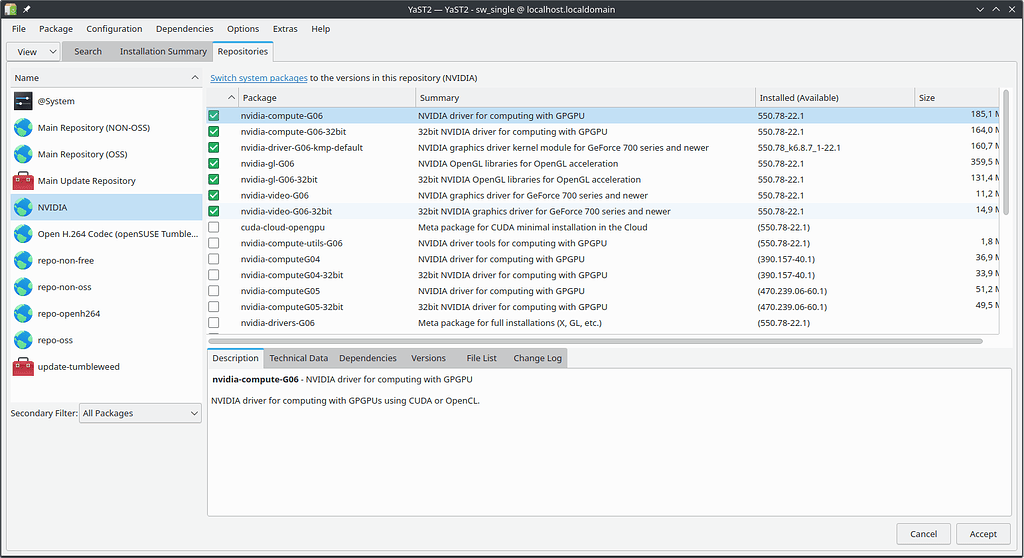Click the package list vertical scrollbar

(1006, 152)
